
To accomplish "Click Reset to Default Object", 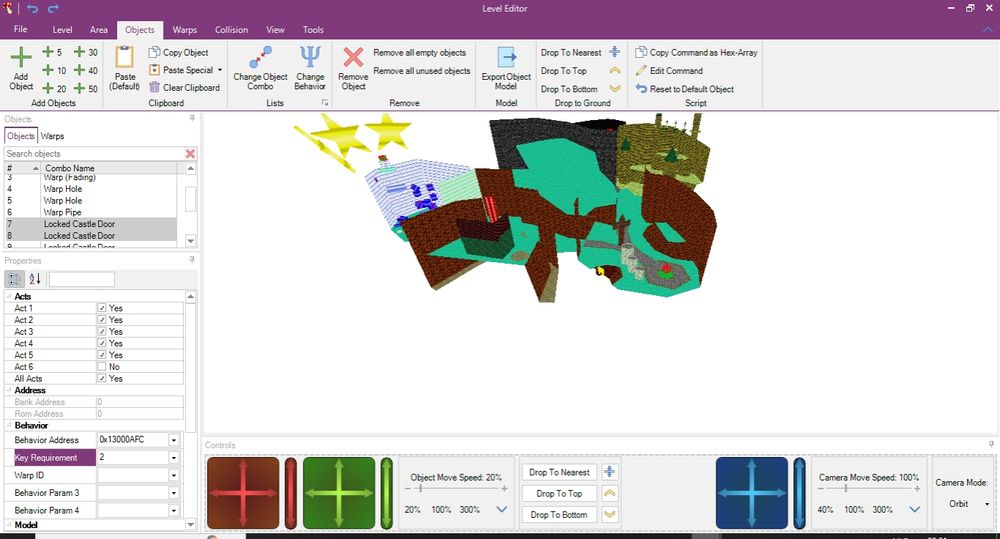I will 685,89.
